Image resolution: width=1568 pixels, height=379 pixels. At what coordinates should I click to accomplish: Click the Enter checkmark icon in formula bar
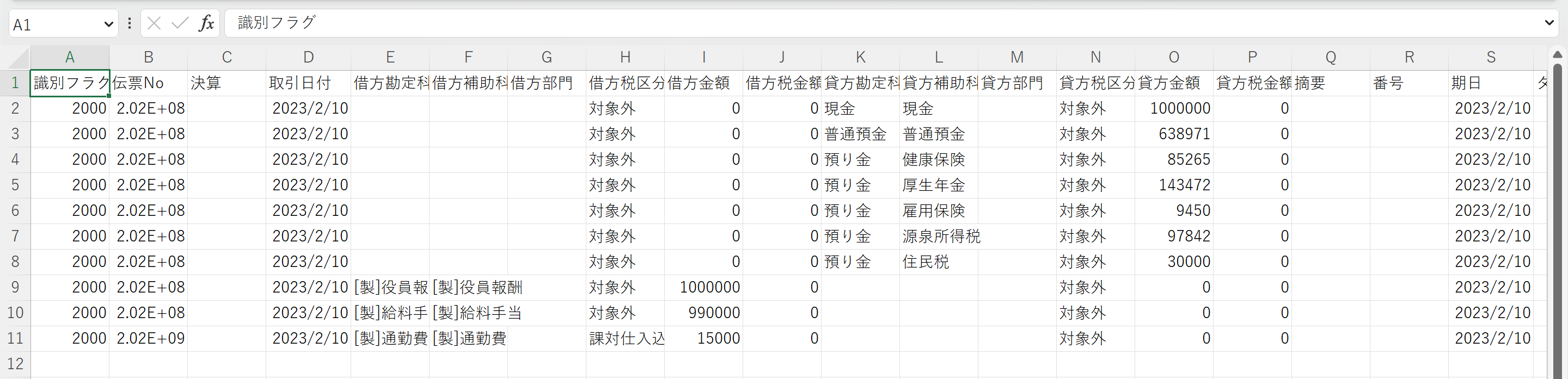tap(180, 24)
